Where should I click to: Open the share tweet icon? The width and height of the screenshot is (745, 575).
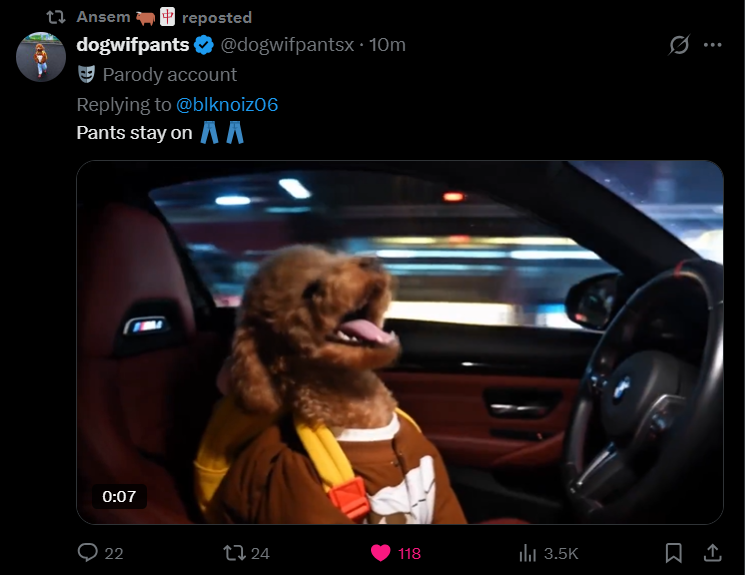tap(713, 553)
